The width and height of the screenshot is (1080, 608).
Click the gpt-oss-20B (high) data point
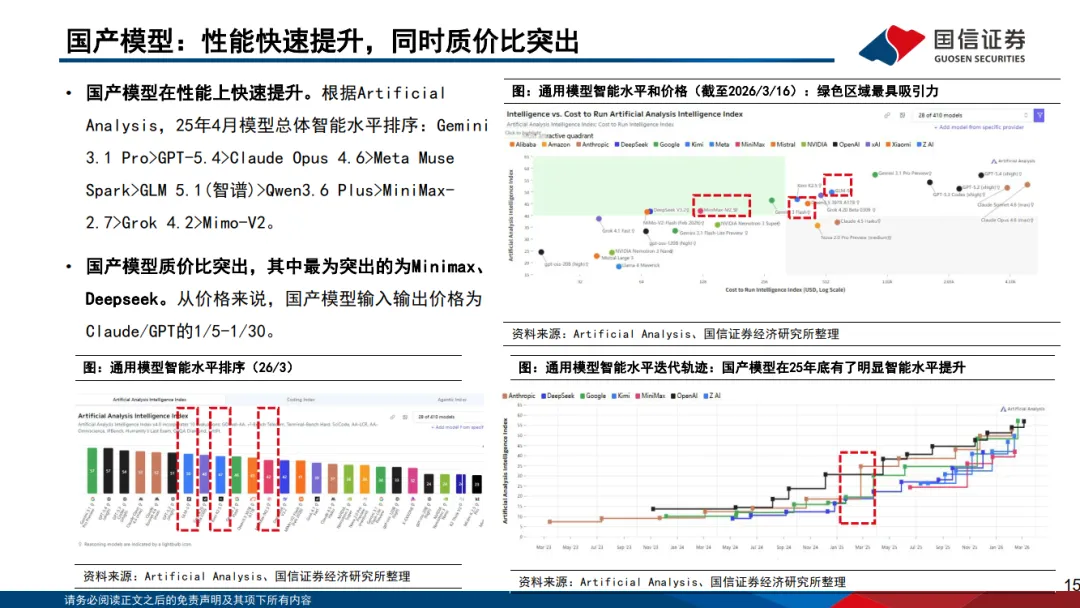541,252
